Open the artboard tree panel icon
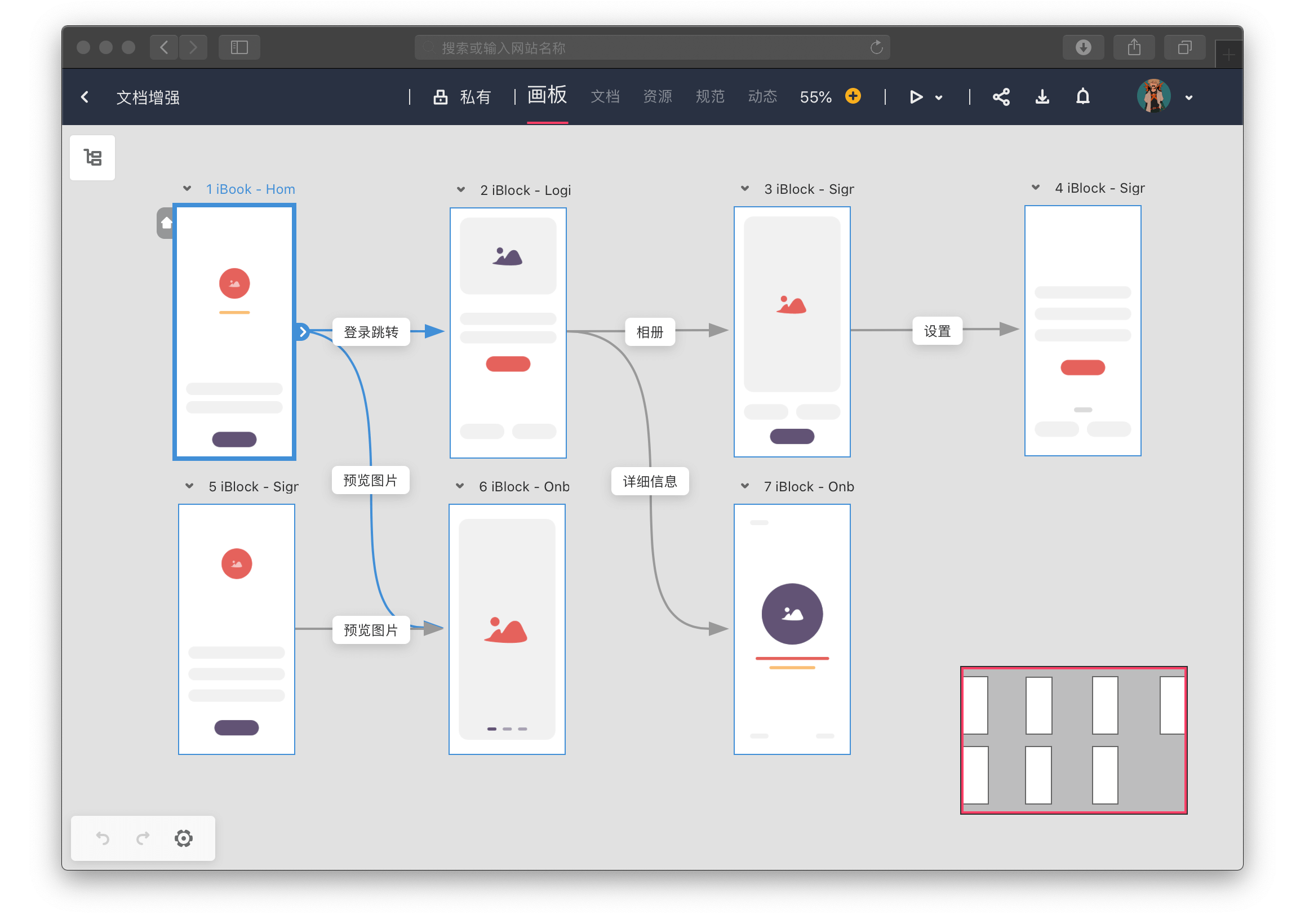Image resolution: width=1296 pixels, height=924 pixels. [x=92, y=158]
